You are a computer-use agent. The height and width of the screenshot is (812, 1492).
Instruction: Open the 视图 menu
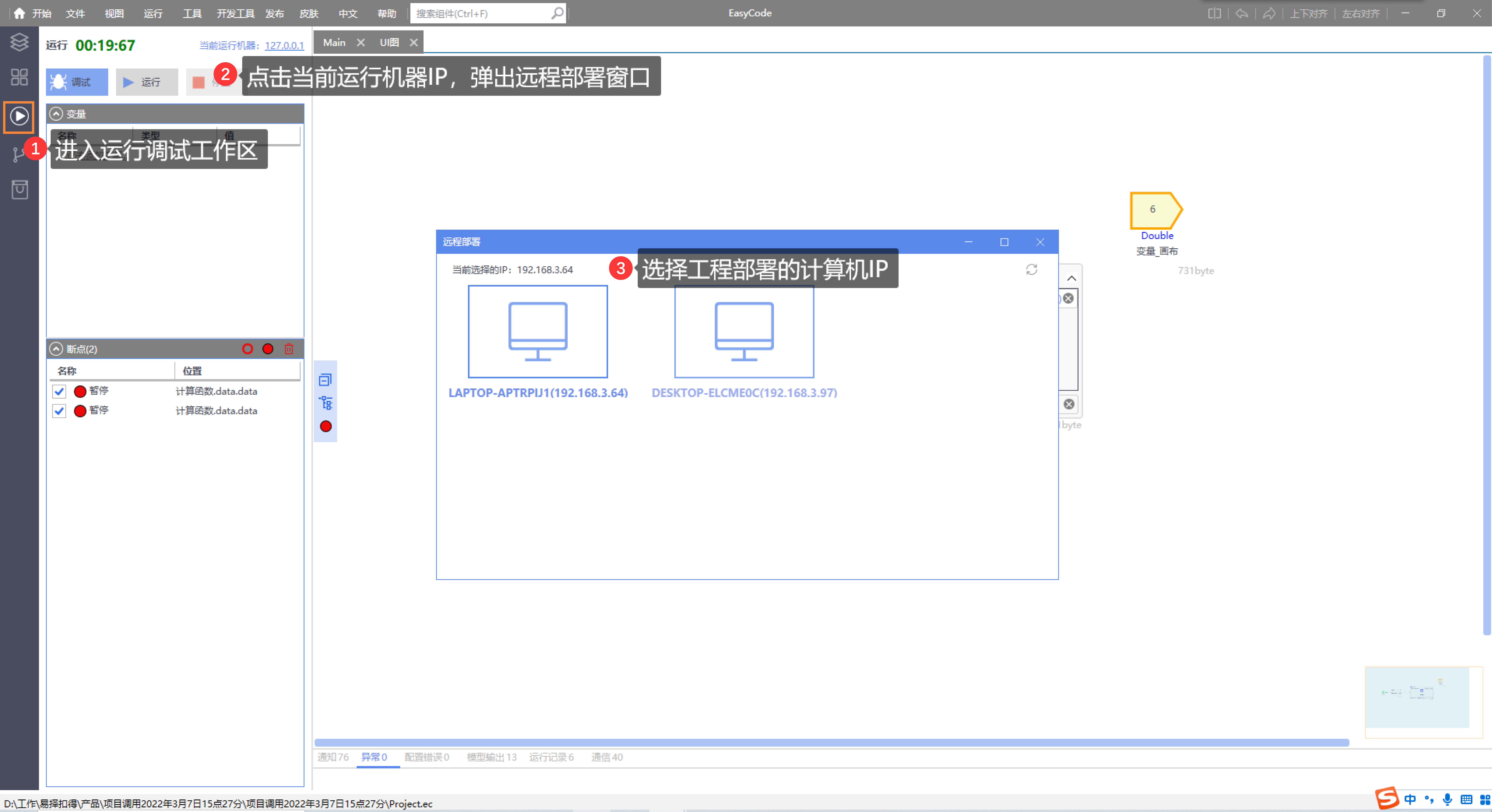114,13
